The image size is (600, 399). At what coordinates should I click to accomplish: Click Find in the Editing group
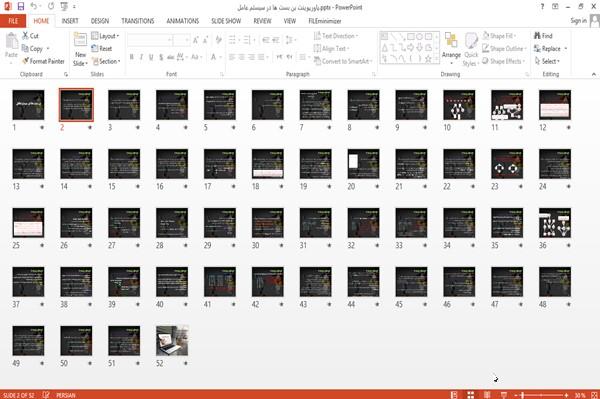click(x=543, y=36)
